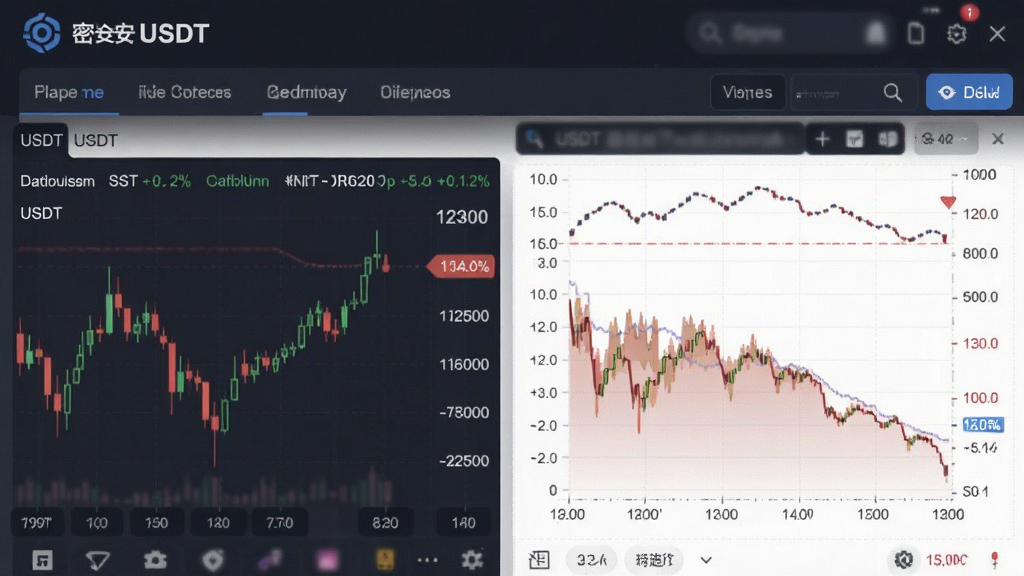
Task: Click the document icon in the header
Action: [x=916, y=33]
